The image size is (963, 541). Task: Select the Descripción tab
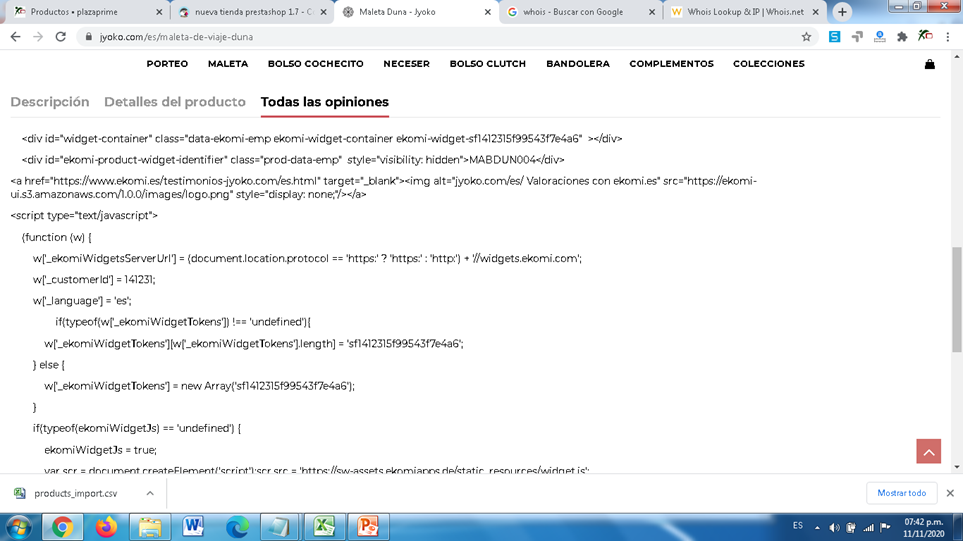[x=50, y=102]
